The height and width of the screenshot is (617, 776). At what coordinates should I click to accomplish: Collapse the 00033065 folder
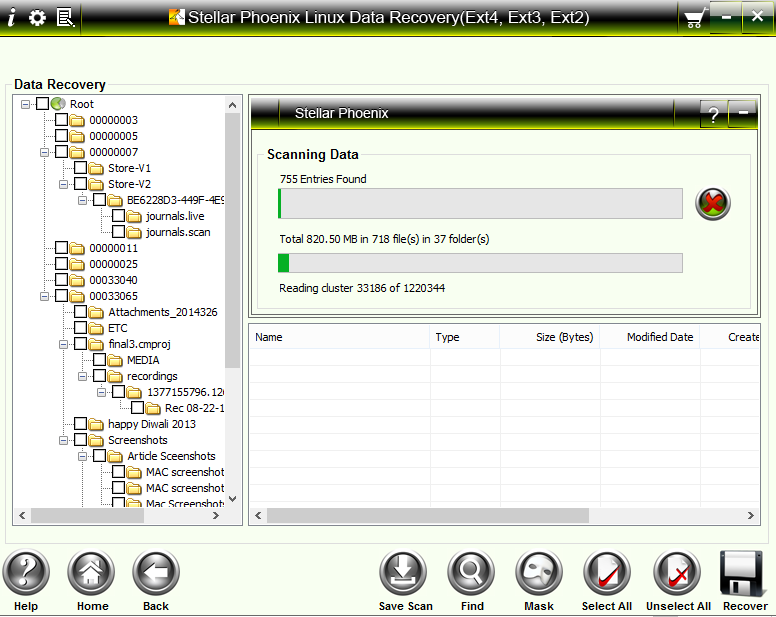click(x=45, y=296)
